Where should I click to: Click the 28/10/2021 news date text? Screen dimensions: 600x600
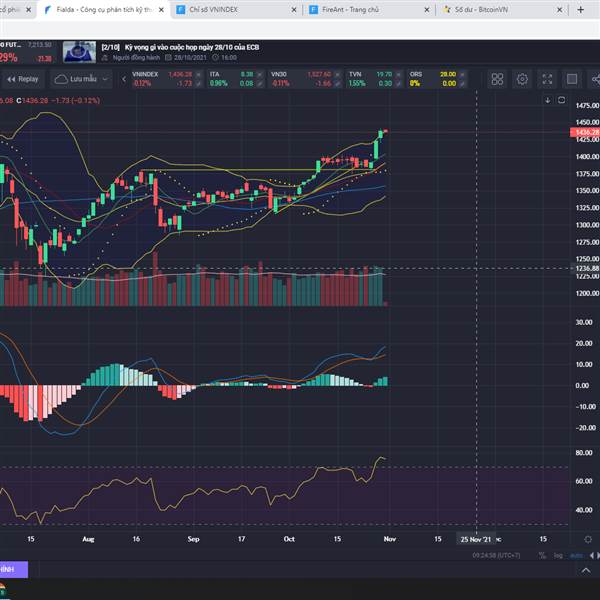[190, 58]
